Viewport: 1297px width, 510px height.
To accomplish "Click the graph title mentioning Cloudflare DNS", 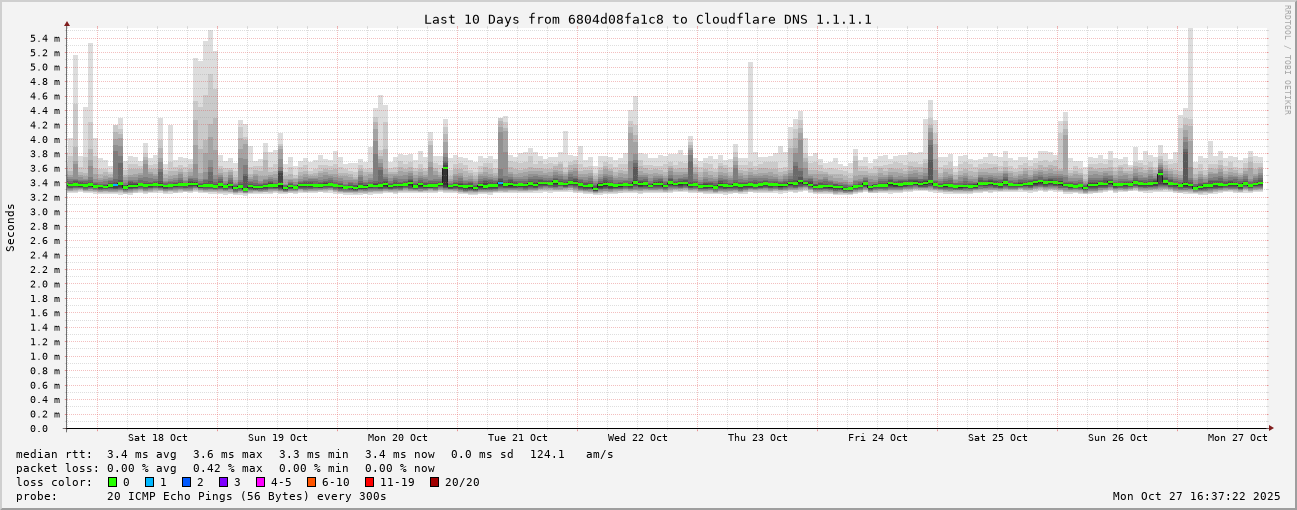I will click(x=647, y=19).
